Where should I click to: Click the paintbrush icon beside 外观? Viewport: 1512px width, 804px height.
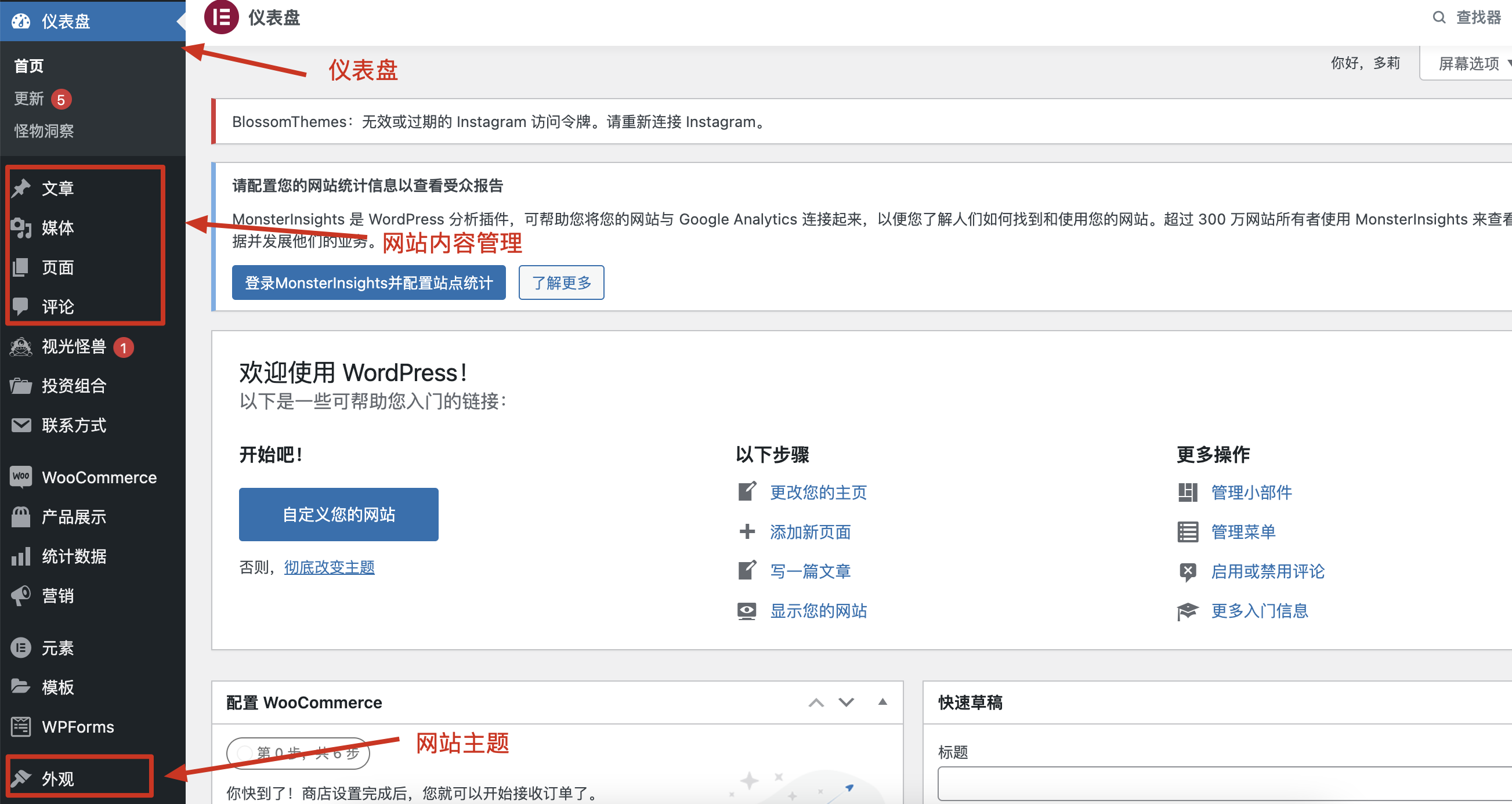(x=21, y=778)
